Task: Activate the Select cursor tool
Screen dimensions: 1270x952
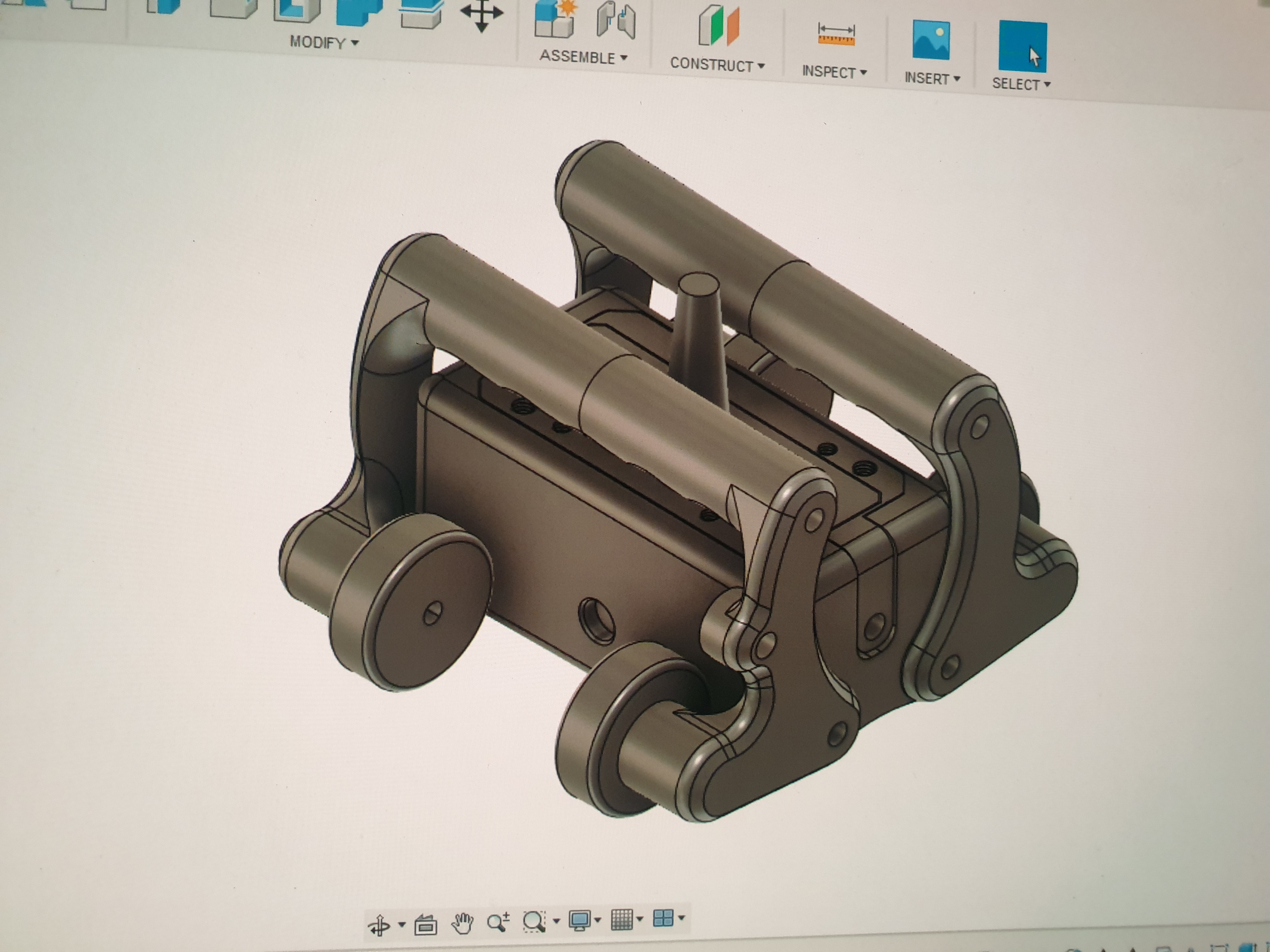Action: tap(1022, 47)
